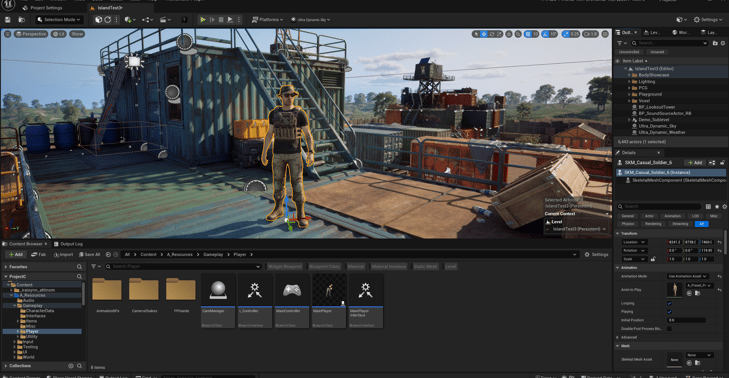Click the scale lock icon in Transform
This screenshot has width=729, height=378.
653,259
